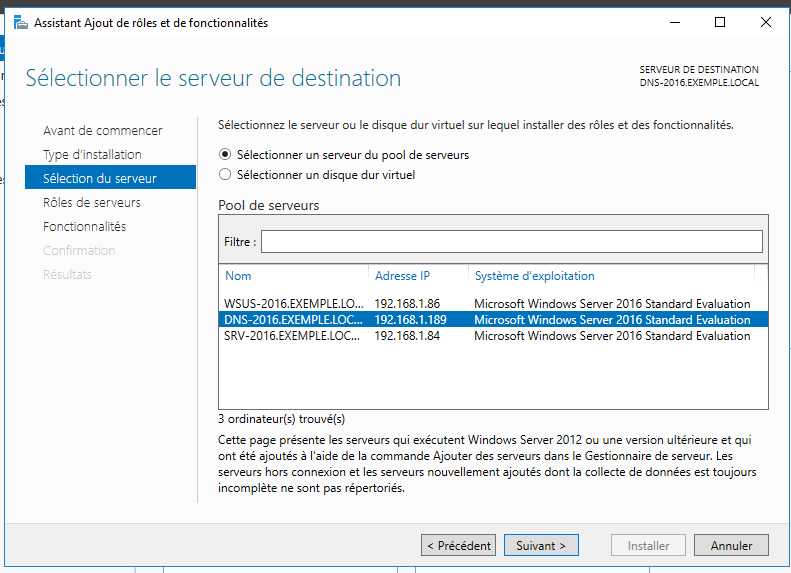Minimize the role wizard window
791x573 pixels.
pos(675,23)
